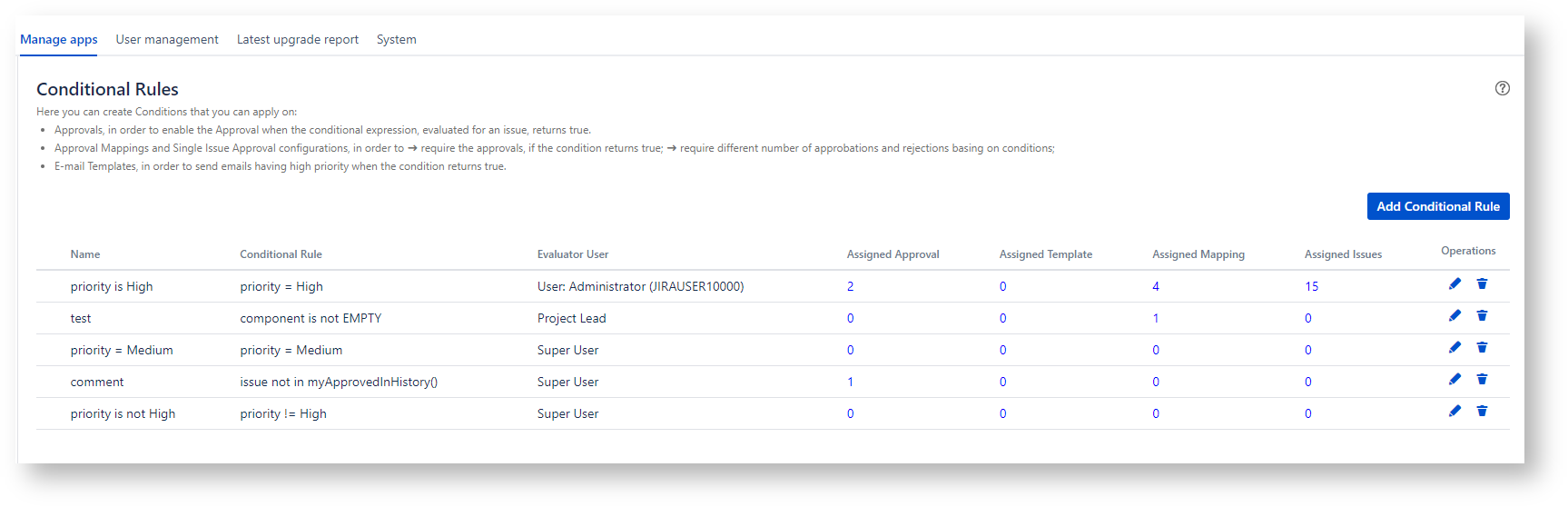The image size is (1568, 507).
Task: Open 'comment' rule assigned approval count 1
Action: pos(850,382)
